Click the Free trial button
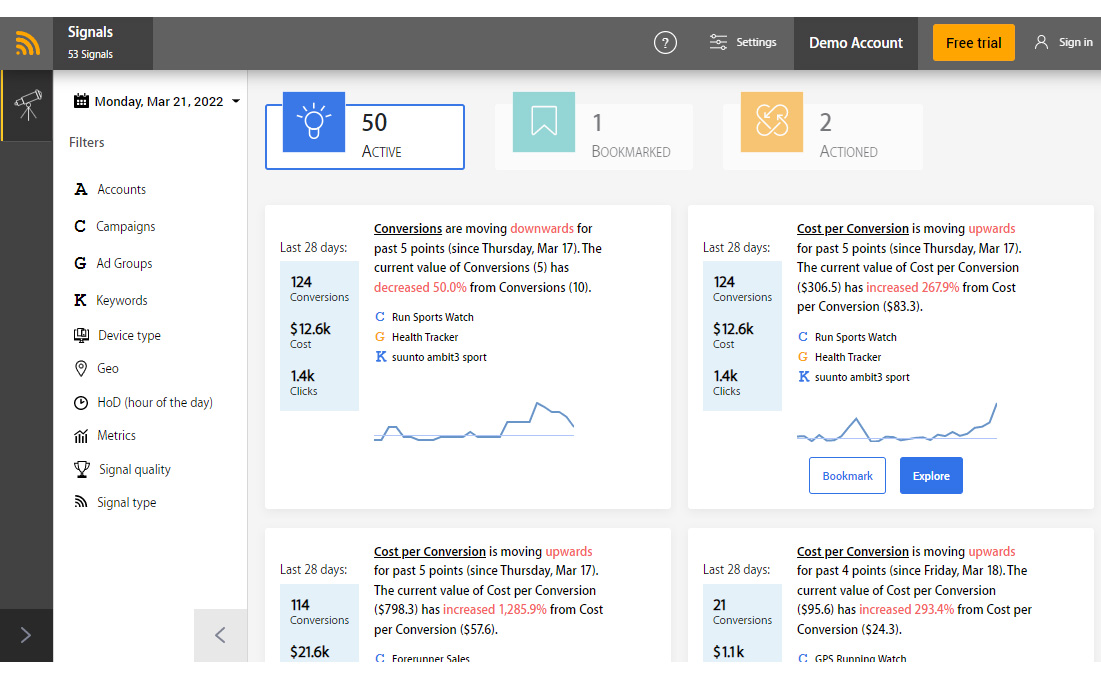The height and width of the screenshot is (679, 1101). pyautogui.click(x=973, y=43)
